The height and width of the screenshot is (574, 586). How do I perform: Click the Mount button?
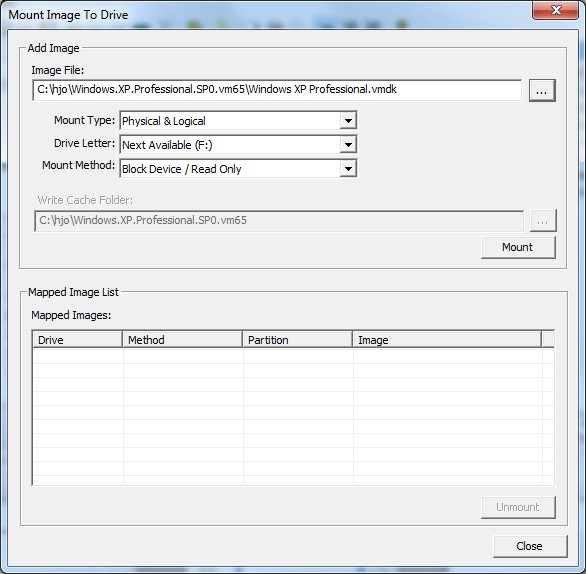pyautogui.click(x=518, y=247)
